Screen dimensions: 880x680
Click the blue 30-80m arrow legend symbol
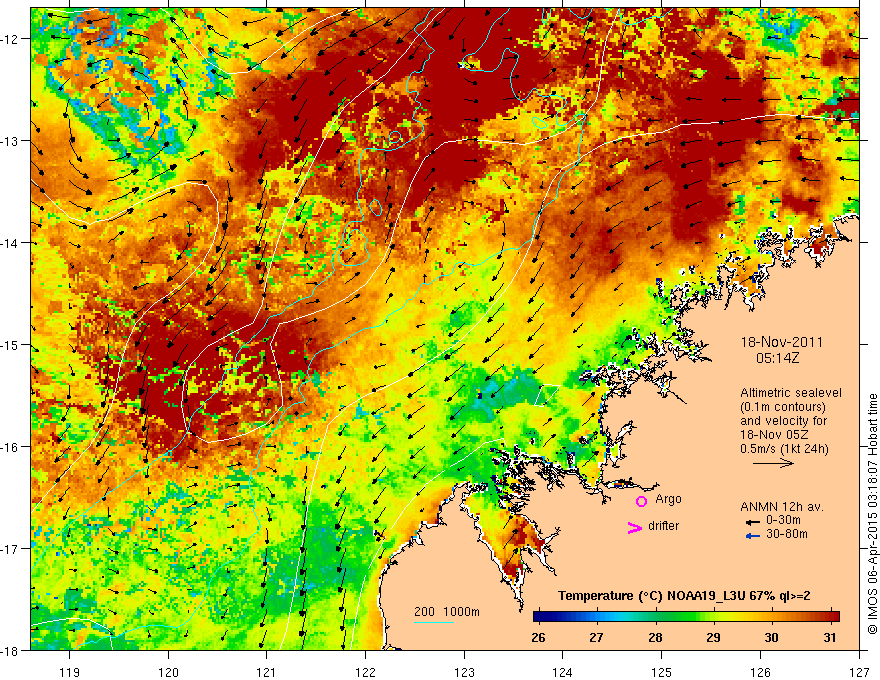tap(752, 536)
